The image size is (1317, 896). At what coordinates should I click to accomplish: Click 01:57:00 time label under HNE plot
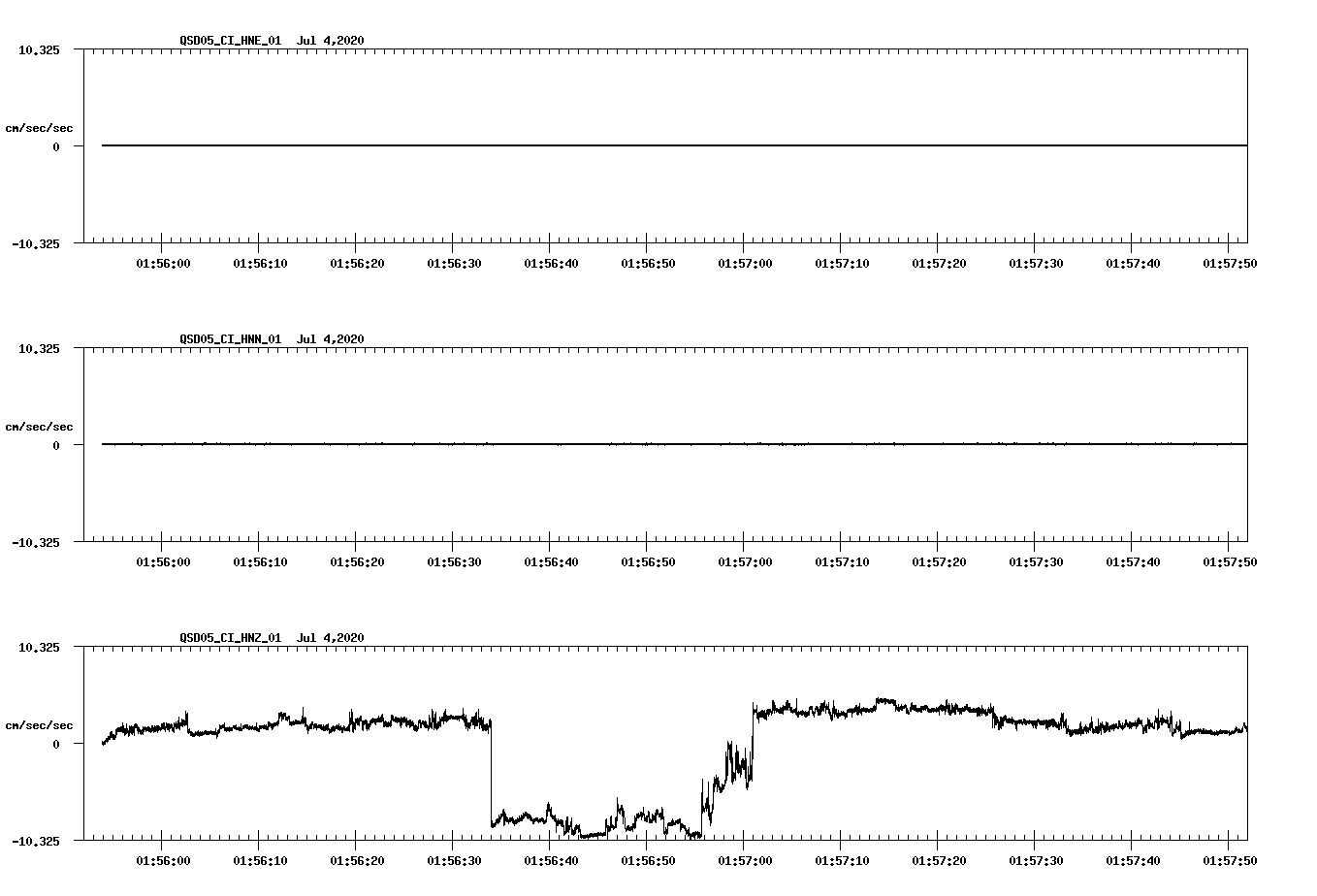click(745, 264)
